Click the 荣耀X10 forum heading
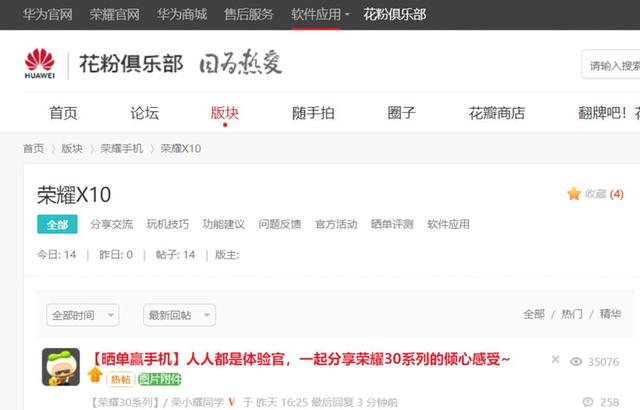 tap(74, 195)
